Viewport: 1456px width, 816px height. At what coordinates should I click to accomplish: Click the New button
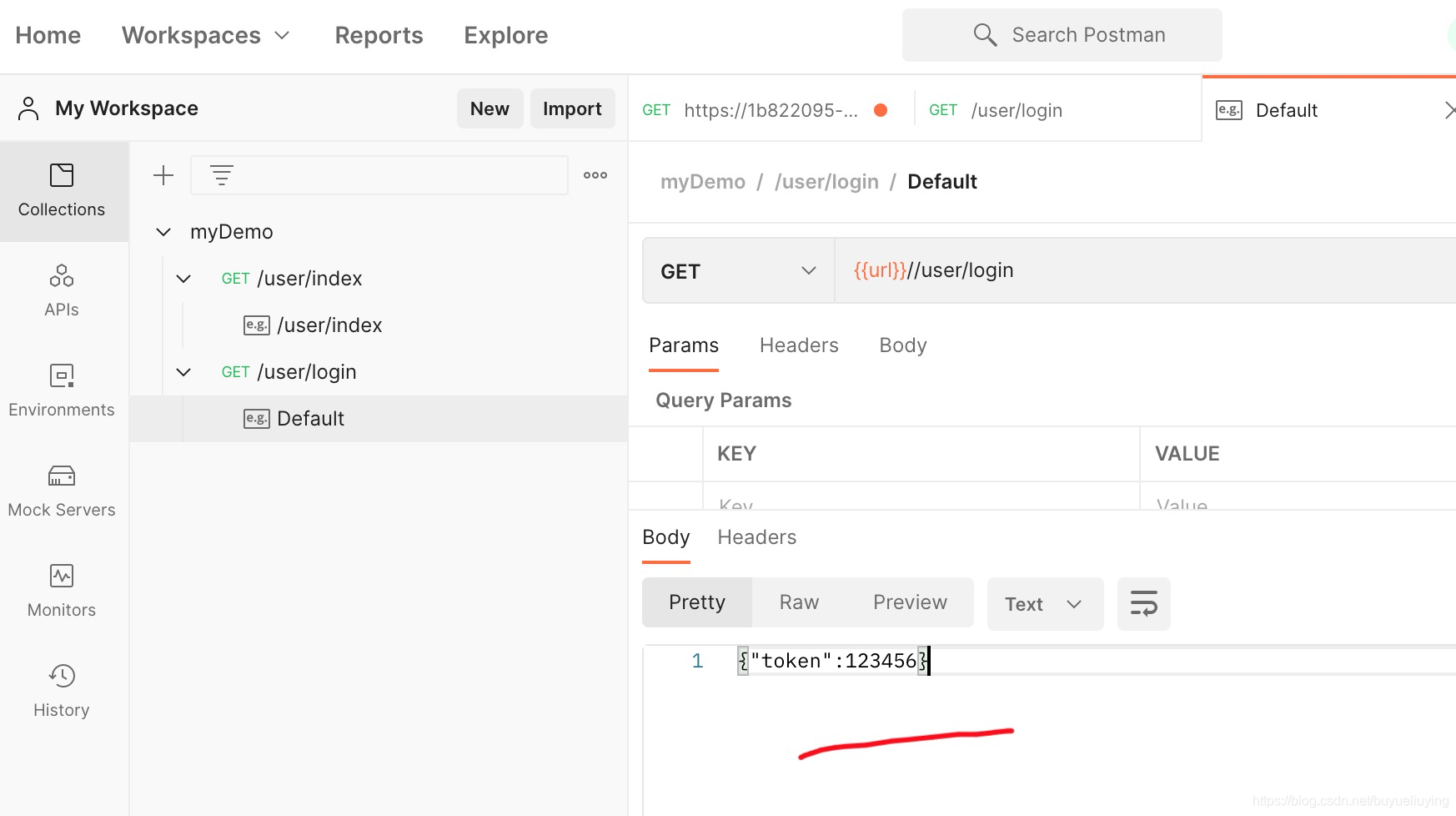(x=490, y=108)
